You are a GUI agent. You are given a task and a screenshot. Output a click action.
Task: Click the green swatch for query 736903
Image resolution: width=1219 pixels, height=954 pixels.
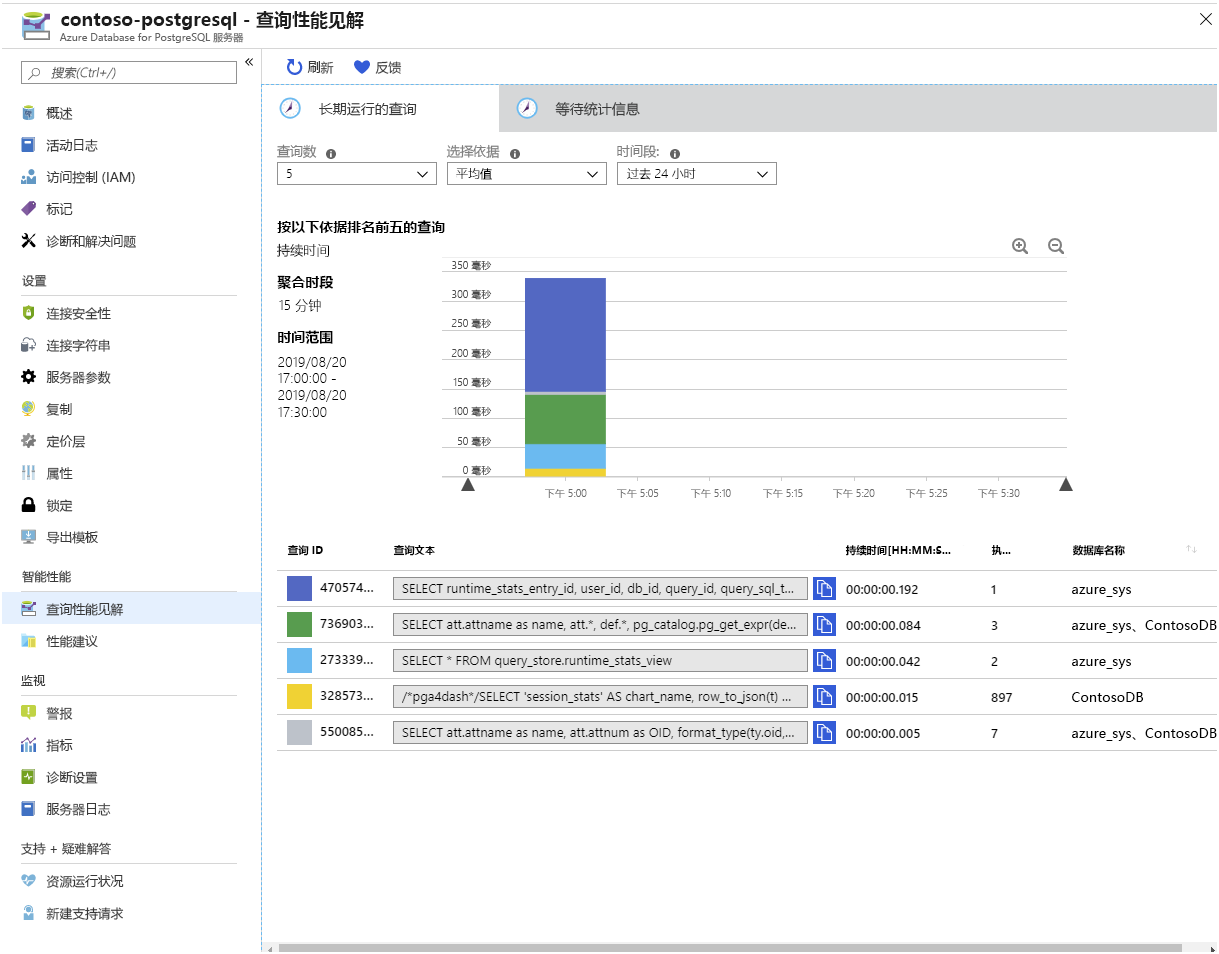tap(300, 625)
